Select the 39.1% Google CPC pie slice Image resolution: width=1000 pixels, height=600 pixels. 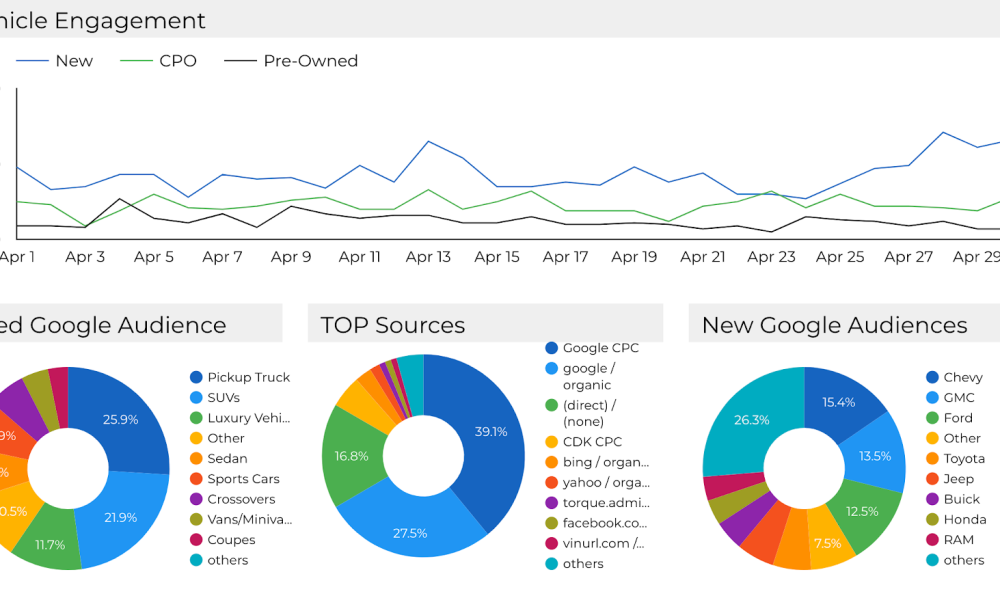click(x=486, y=432)
